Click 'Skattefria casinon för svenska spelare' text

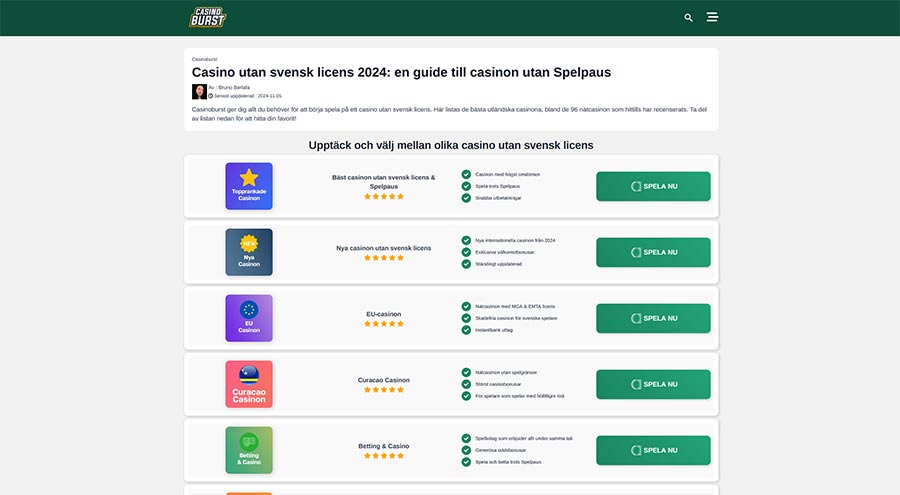click(x=516, y=318)
